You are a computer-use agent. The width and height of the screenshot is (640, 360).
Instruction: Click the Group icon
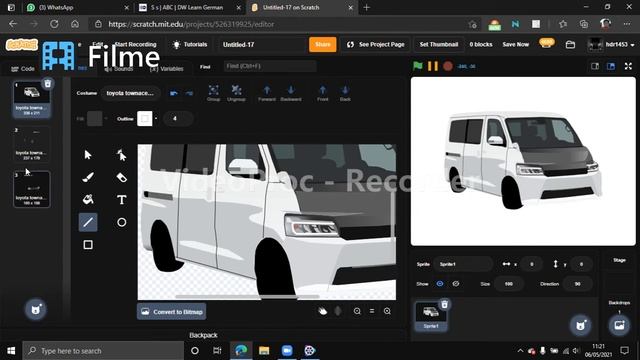tap(213, 93)
